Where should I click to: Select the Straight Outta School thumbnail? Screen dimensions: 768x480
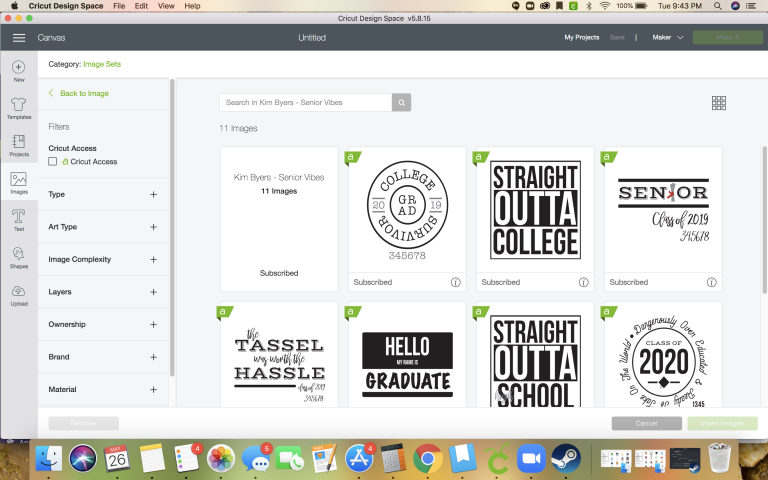[535, 355]
